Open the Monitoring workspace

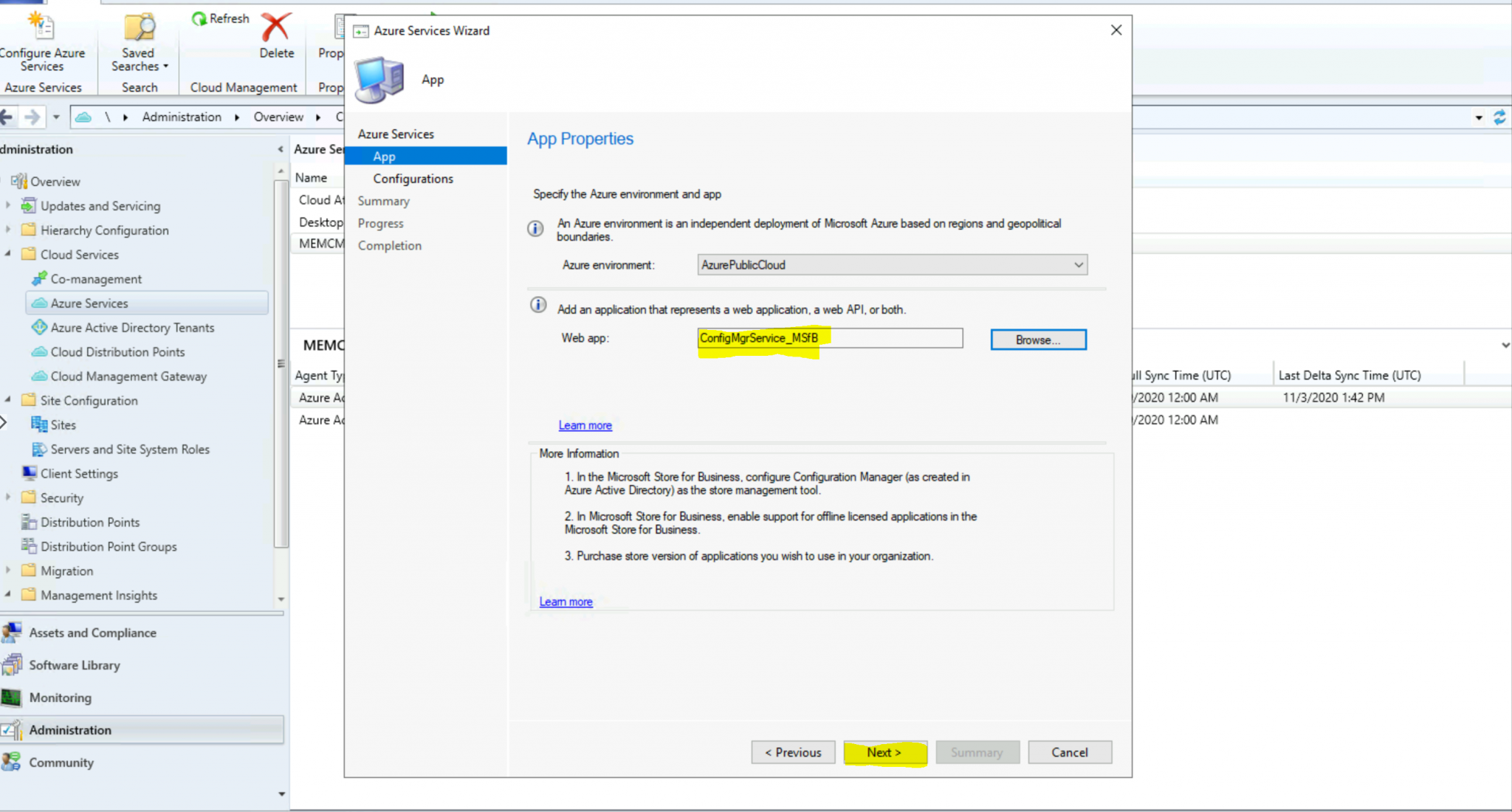point(59,698)
